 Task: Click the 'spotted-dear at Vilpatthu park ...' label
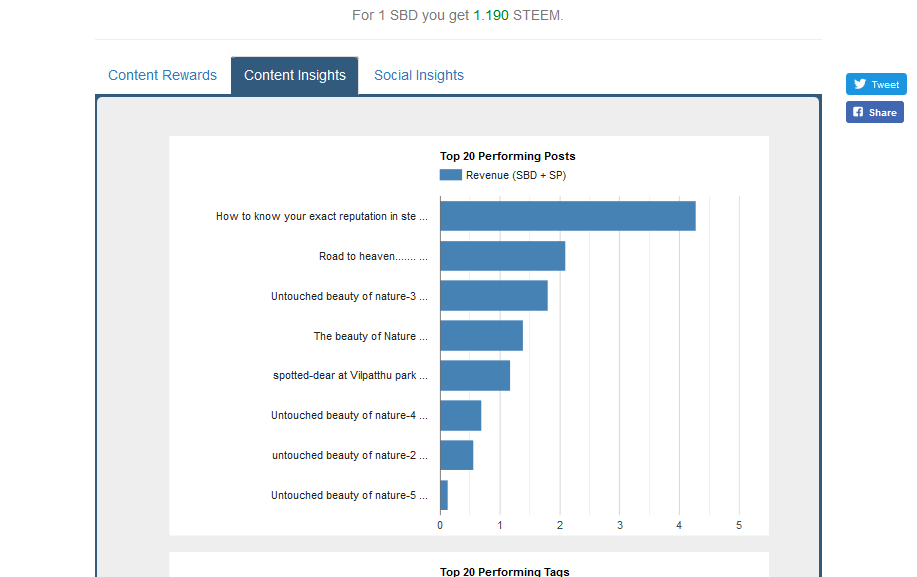(350, 375)
